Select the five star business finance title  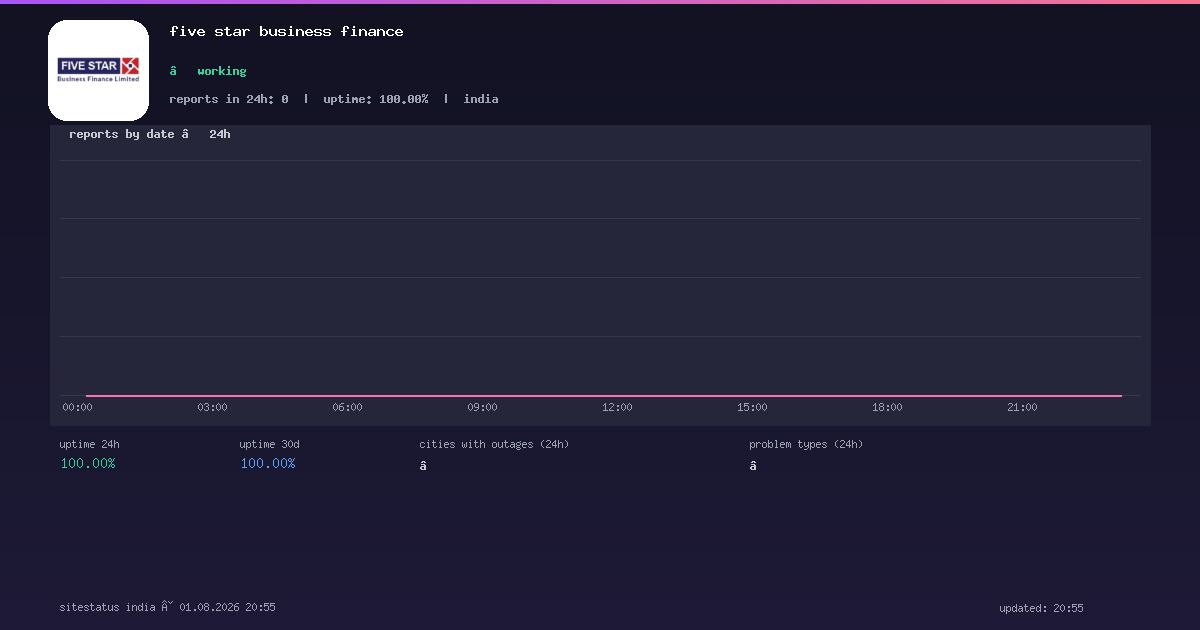pyautogui.click(x=286, y=32)
